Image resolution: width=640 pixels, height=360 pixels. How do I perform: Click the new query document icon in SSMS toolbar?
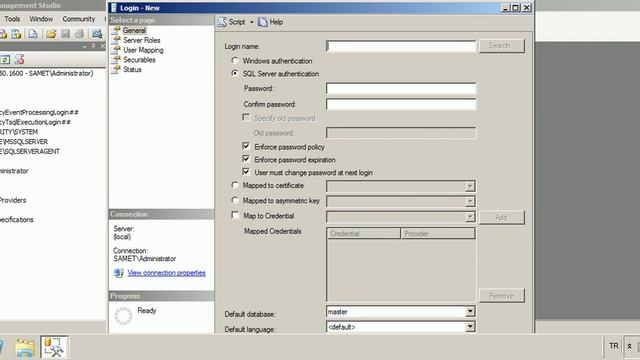(33, 34)
